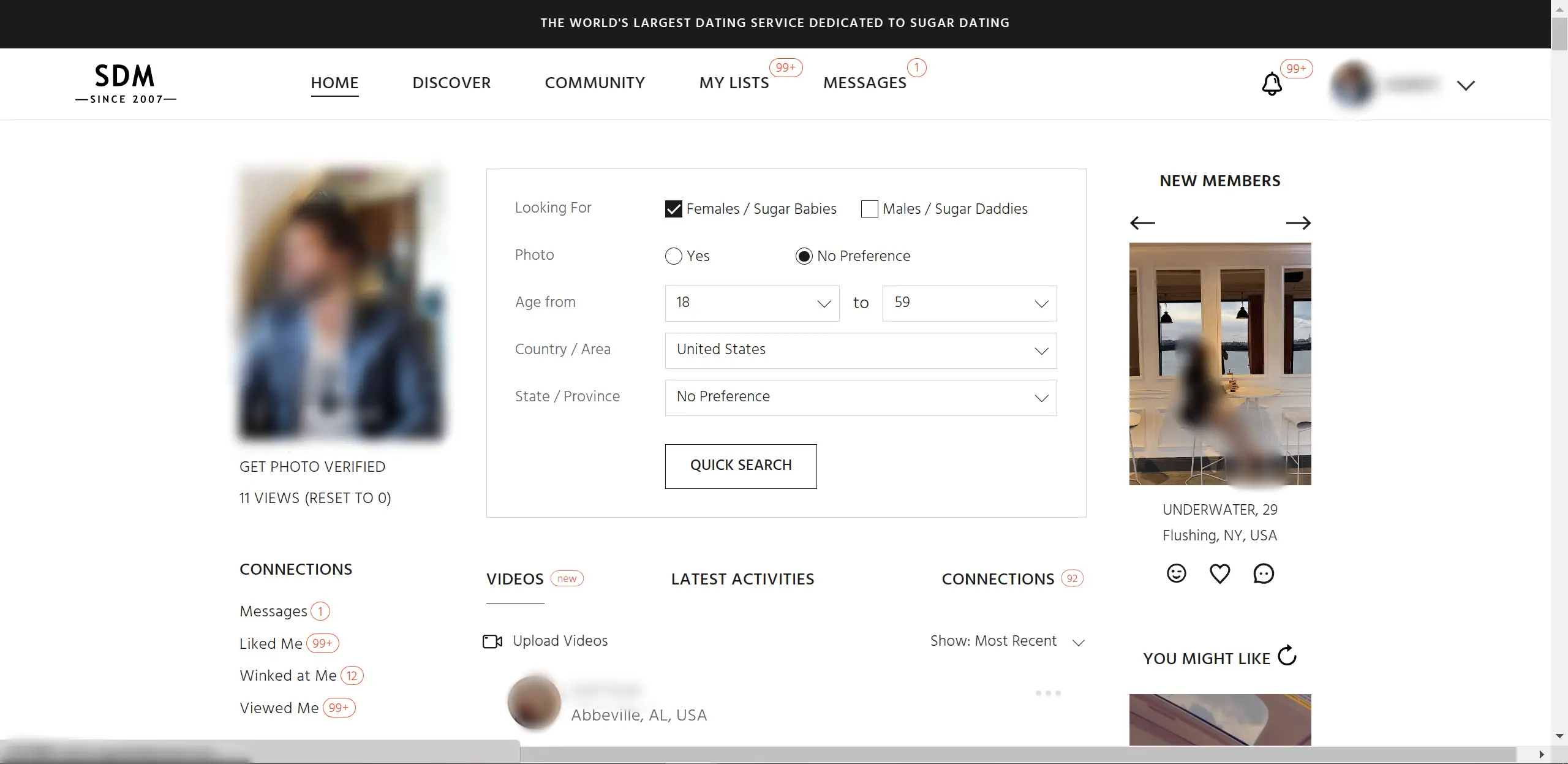Click the profile avatar in the header
The image size is (1568, 764).
[1352, 85]
